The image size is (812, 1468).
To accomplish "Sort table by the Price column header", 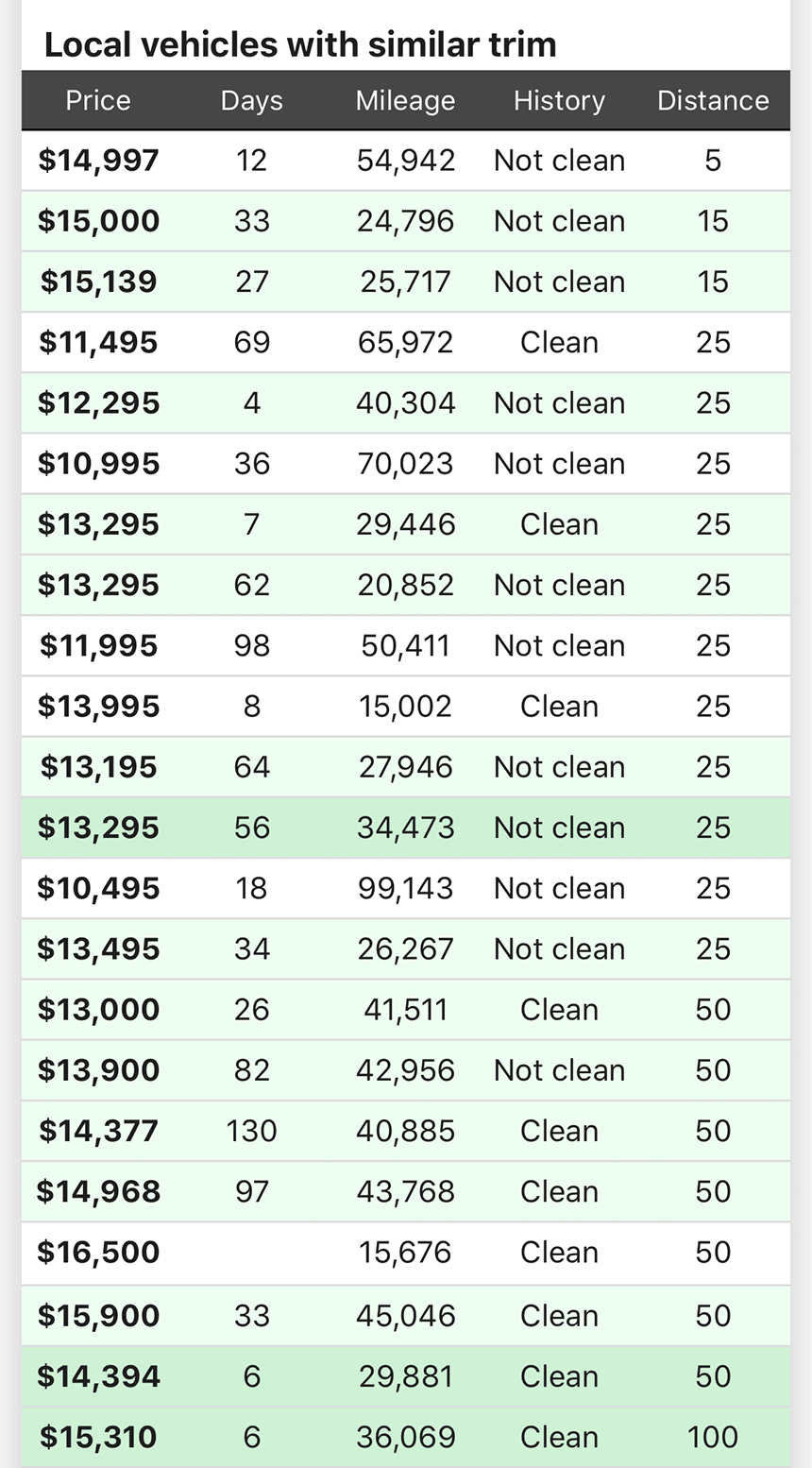I will click(98, 100).
